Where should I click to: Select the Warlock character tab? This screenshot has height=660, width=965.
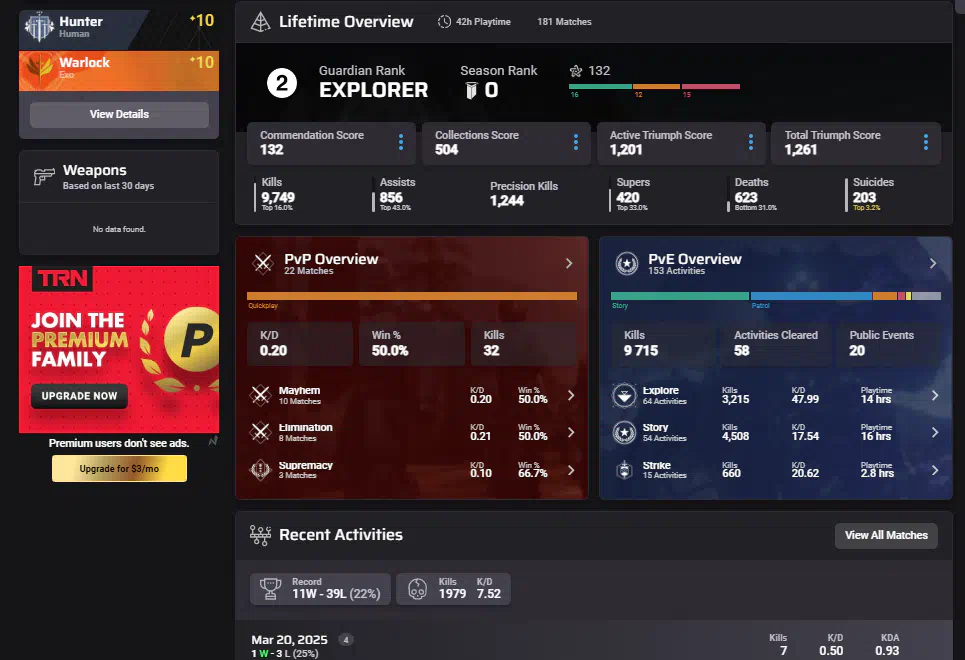point(119,68)
